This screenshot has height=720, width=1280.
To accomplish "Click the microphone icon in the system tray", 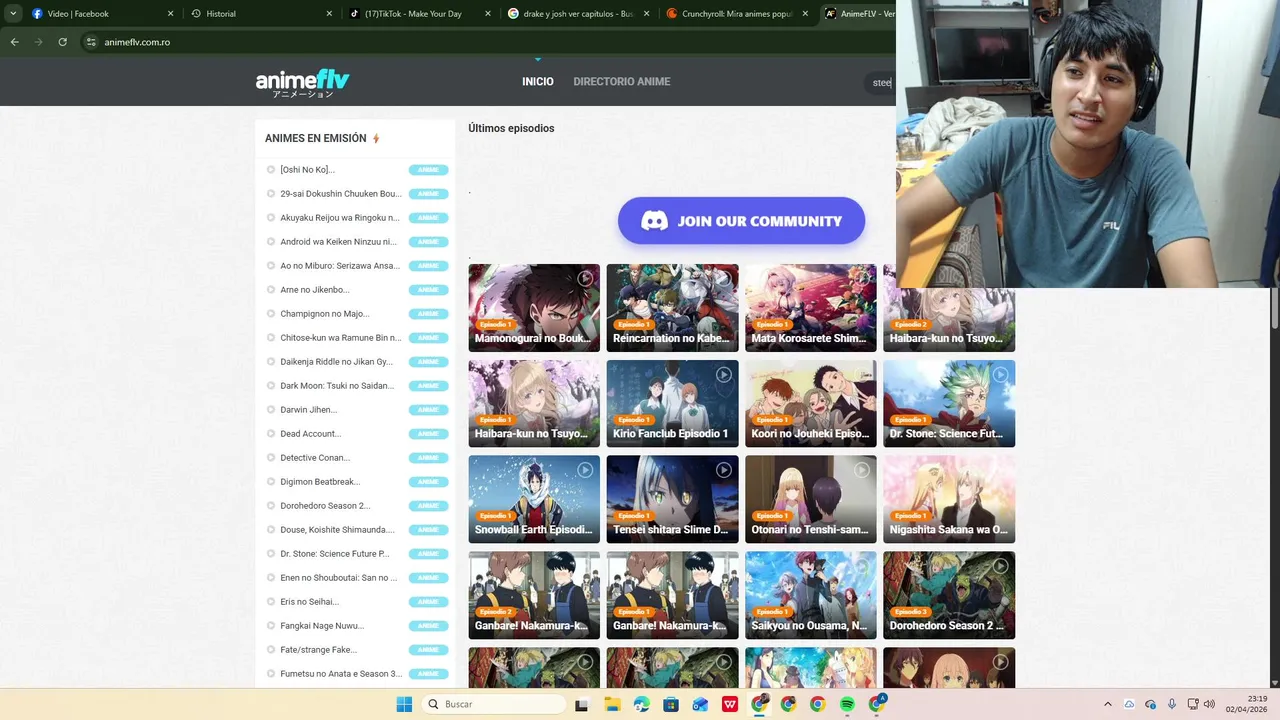I will point(1172,704).
